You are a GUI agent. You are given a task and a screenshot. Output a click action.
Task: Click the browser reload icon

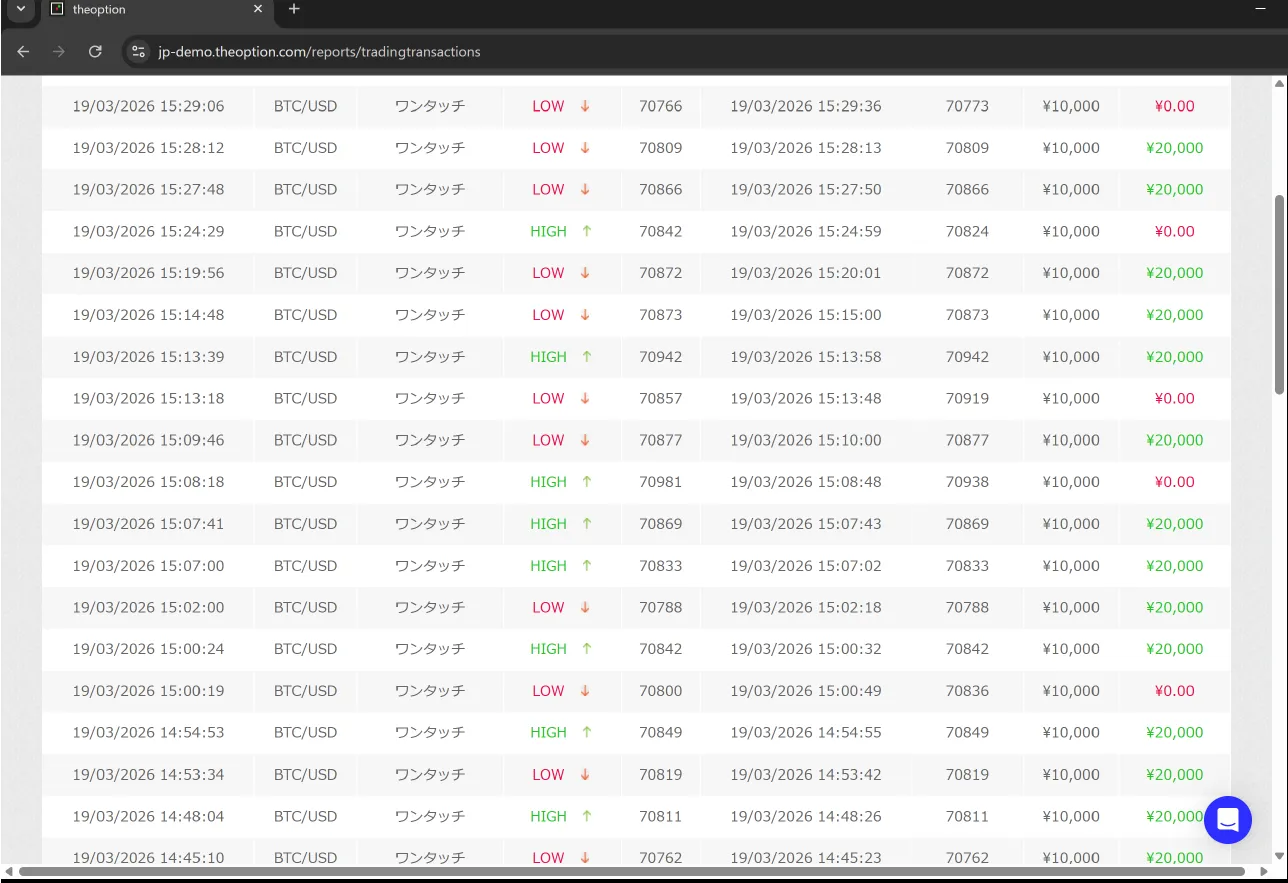coord(95,52)
